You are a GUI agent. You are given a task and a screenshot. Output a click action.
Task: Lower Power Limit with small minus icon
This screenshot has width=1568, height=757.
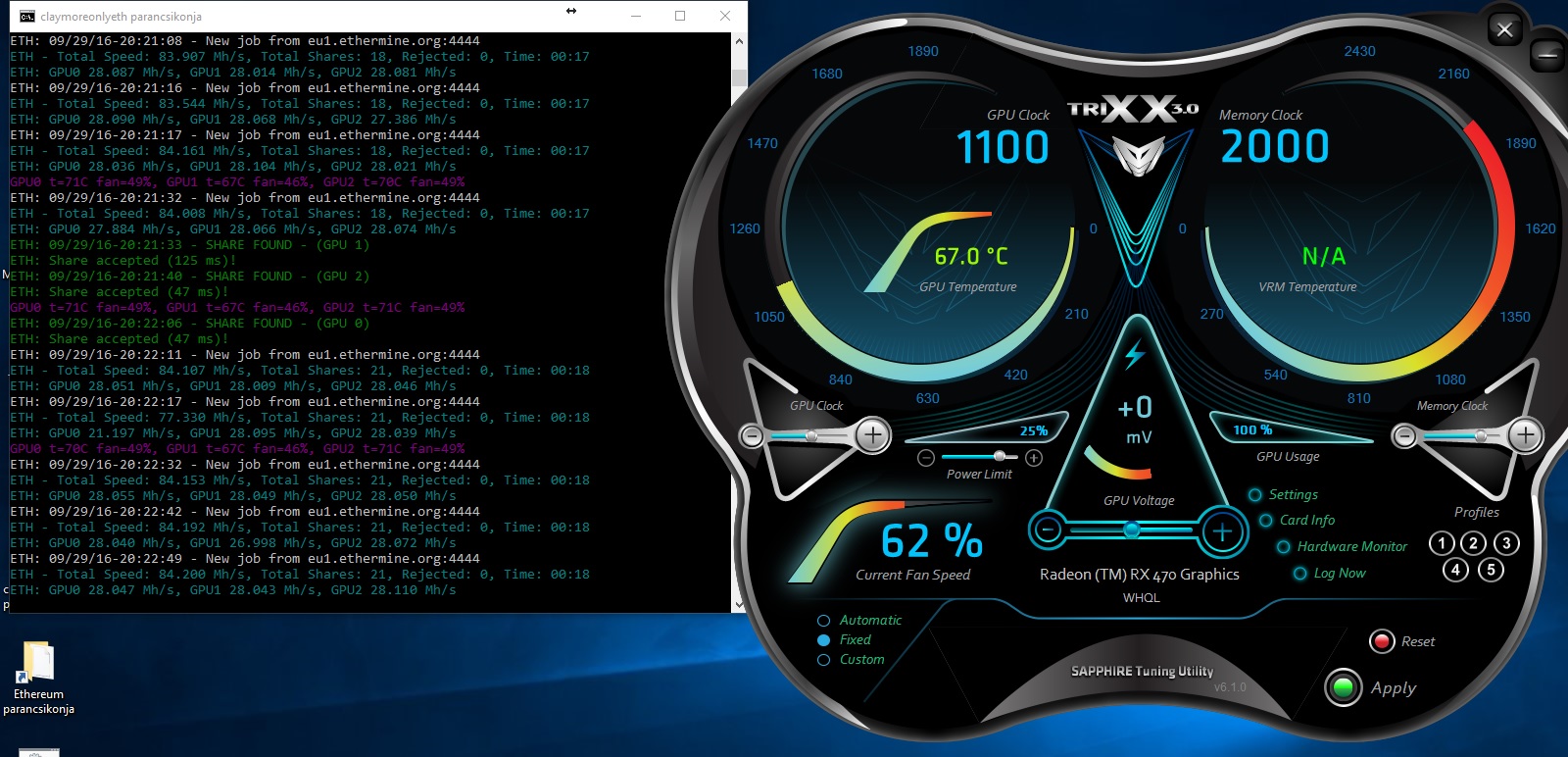(926, 458)
